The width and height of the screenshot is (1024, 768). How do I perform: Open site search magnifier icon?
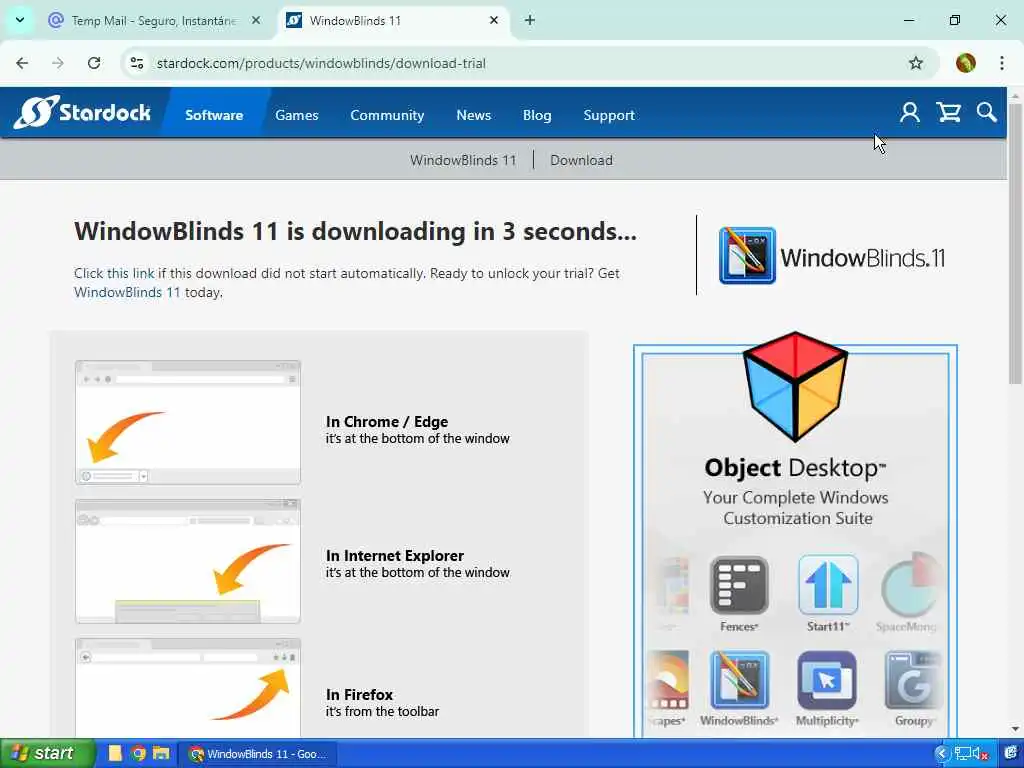coord(986,112)
